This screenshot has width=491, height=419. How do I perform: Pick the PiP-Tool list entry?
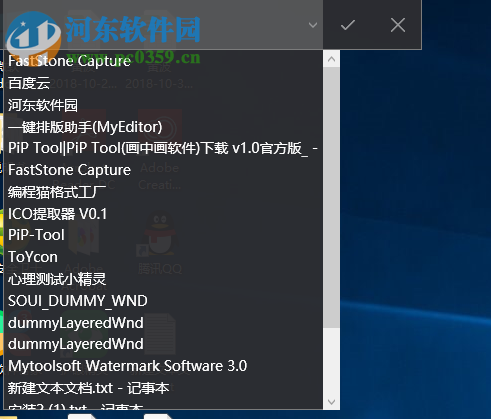coord(163,235)
